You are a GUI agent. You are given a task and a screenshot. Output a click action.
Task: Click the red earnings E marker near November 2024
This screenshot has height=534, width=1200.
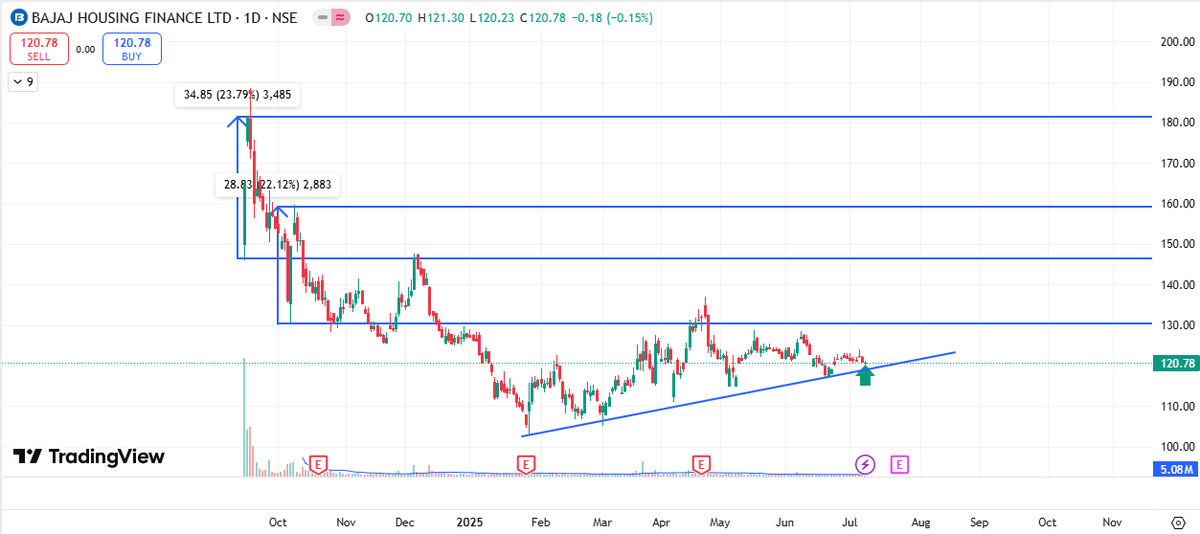point(319,464)
